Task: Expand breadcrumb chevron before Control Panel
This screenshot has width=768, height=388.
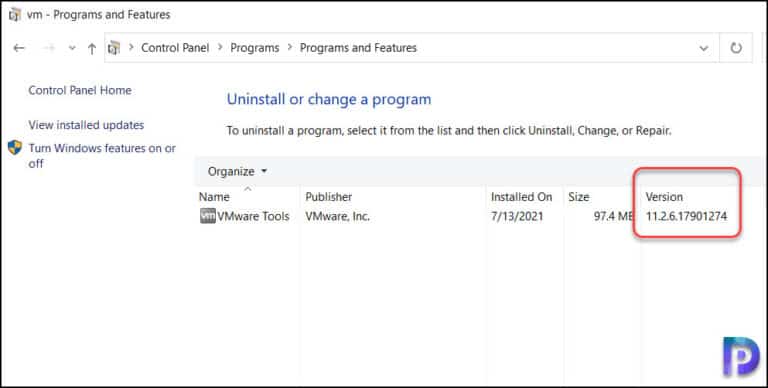Action: [131, 48]
